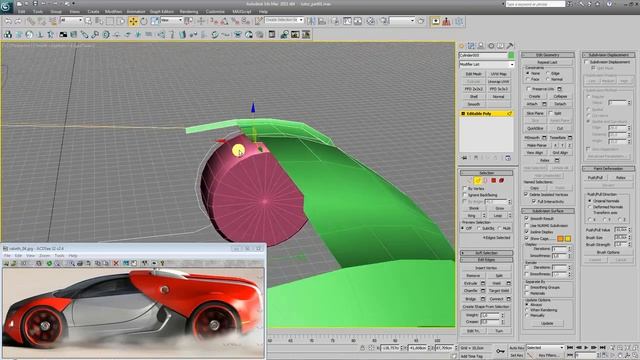
Task: Click the green object color swatch
Action: click(511, 55)
